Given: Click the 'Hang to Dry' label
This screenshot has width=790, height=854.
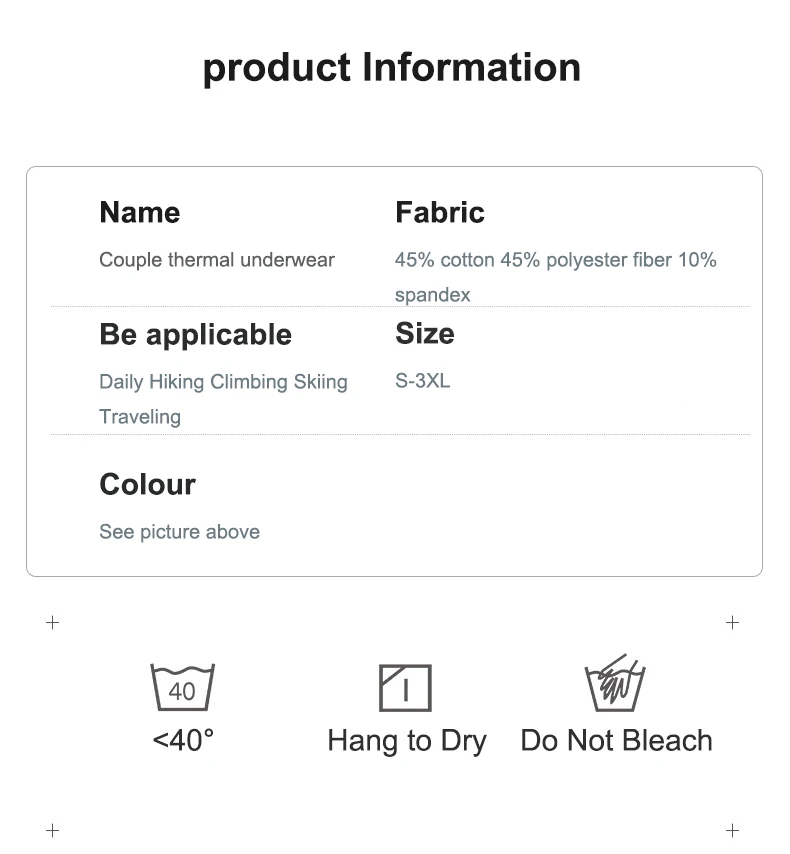Looking at the screenshot, I should pyautogui.click(x=406, y=741).
